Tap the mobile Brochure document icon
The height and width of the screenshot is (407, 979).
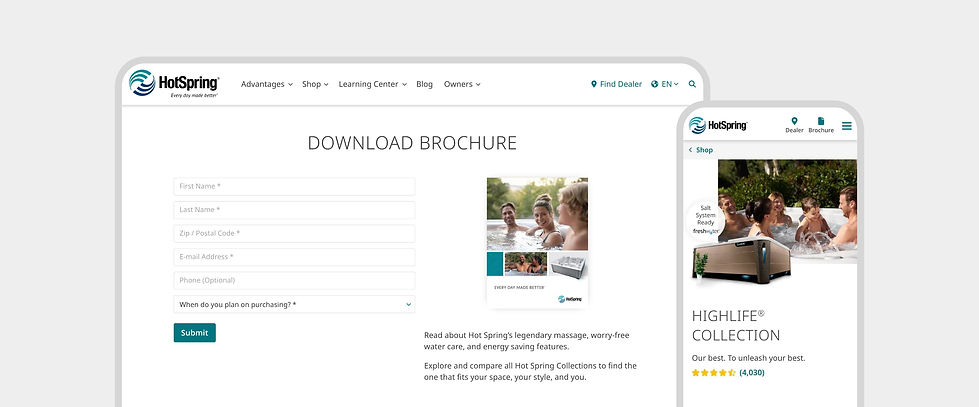pos(821,121)
